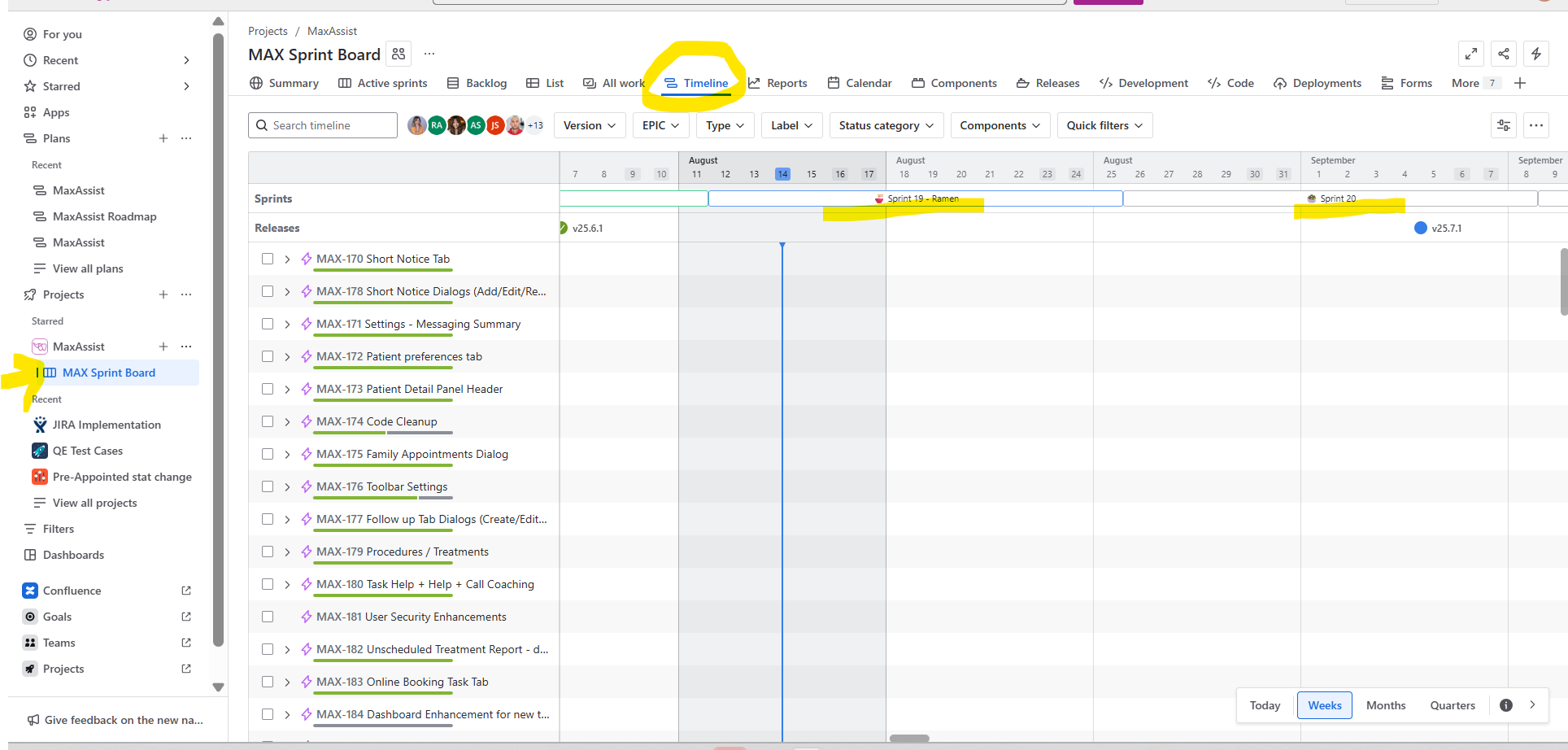This screenshot has height=750, width=1568.
Task: Click plus icon next to Projects heading
Action: (x=163, y=294)
